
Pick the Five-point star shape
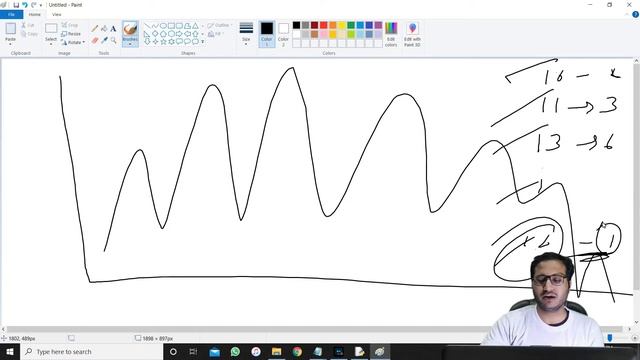(163, 42)
